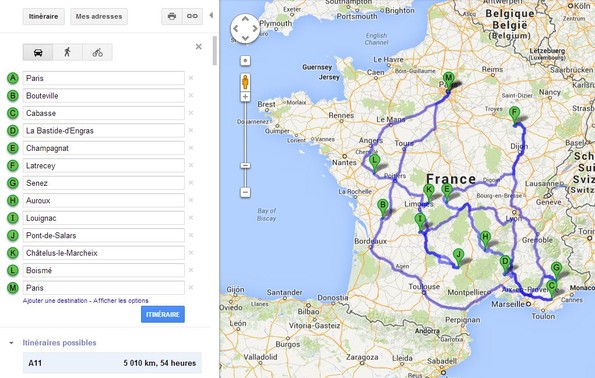Select the car driving mode icon
Image resolution: width=595 pixels, height=378 pixels.
tap(38, 52)
